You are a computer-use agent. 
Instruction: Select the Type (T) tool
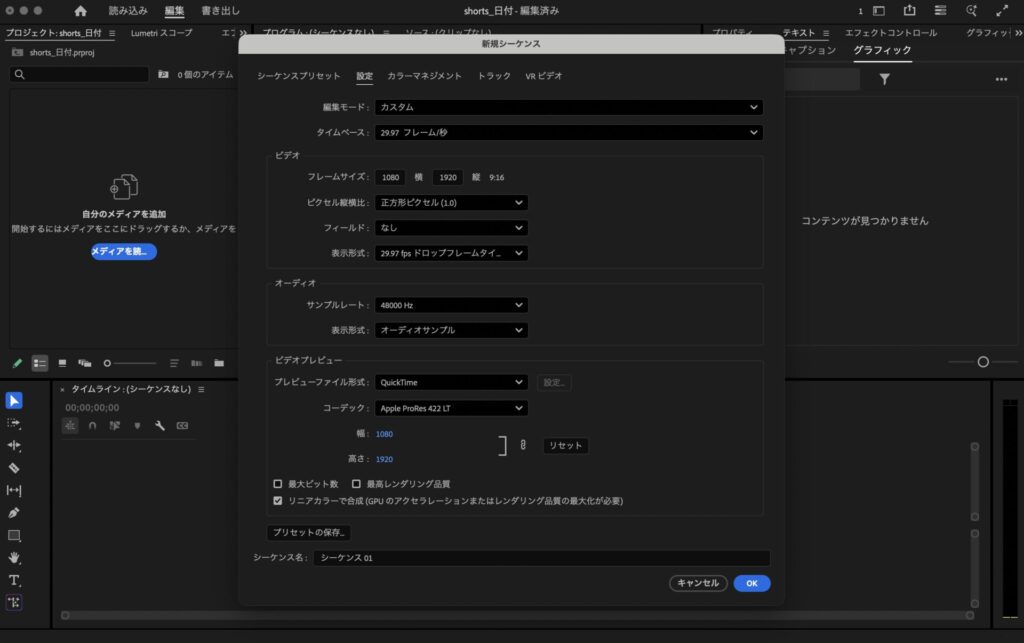[14, 580]
